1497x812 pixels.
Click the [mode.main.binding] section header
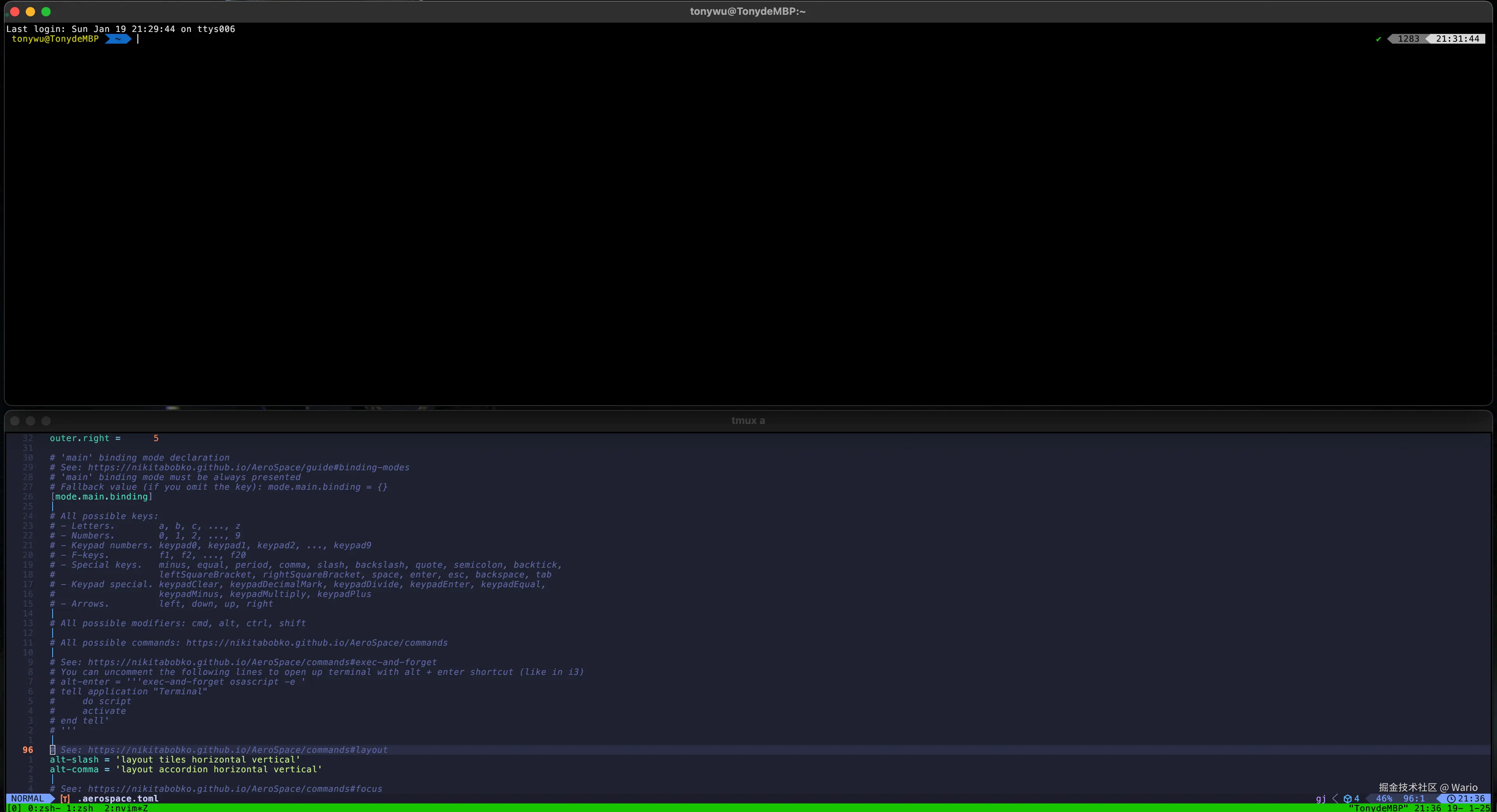click(101, 497)
